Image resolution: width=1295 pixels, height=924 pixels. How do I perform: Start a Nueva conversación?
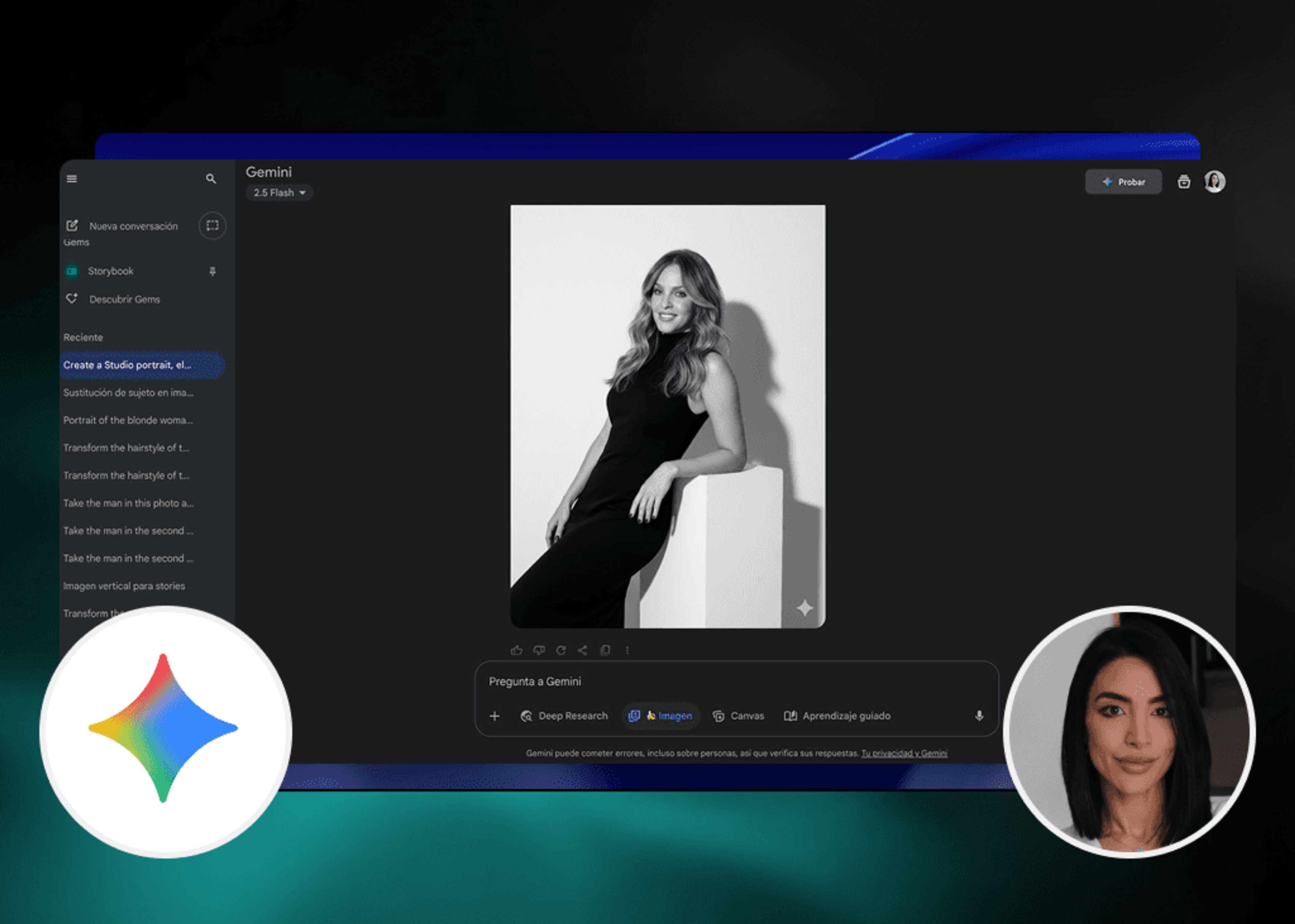pyautogui.click(x=122, y=226)
